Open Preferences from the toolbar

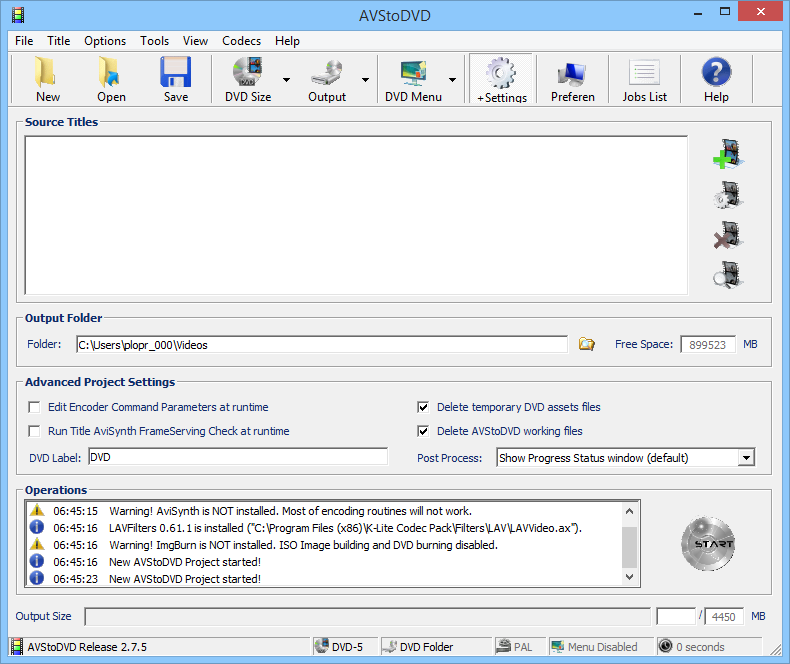[572, 79]
